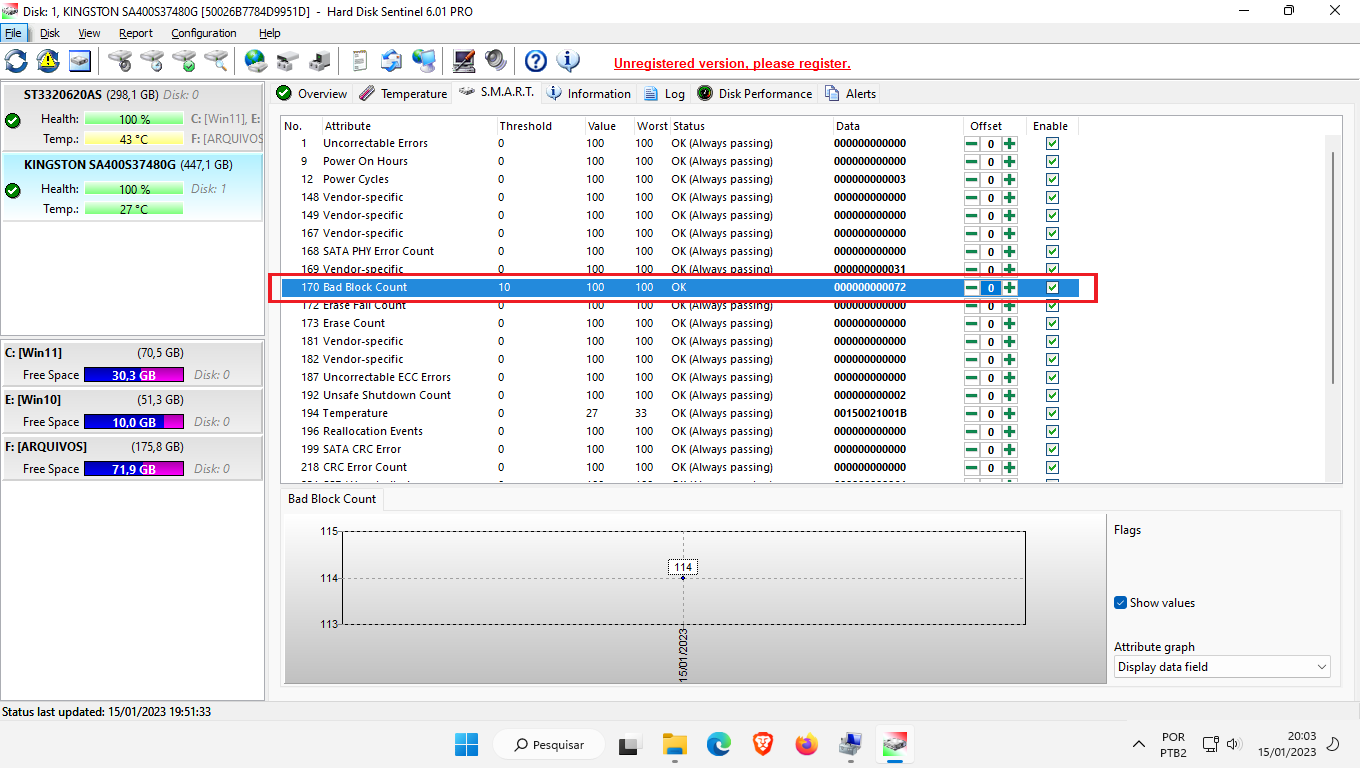Click the Start button on taskbar

coord(466,745)
